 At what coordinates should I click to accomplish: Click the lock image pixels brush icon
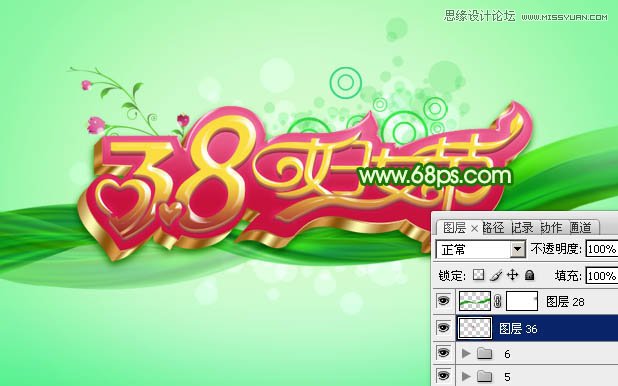496,275
